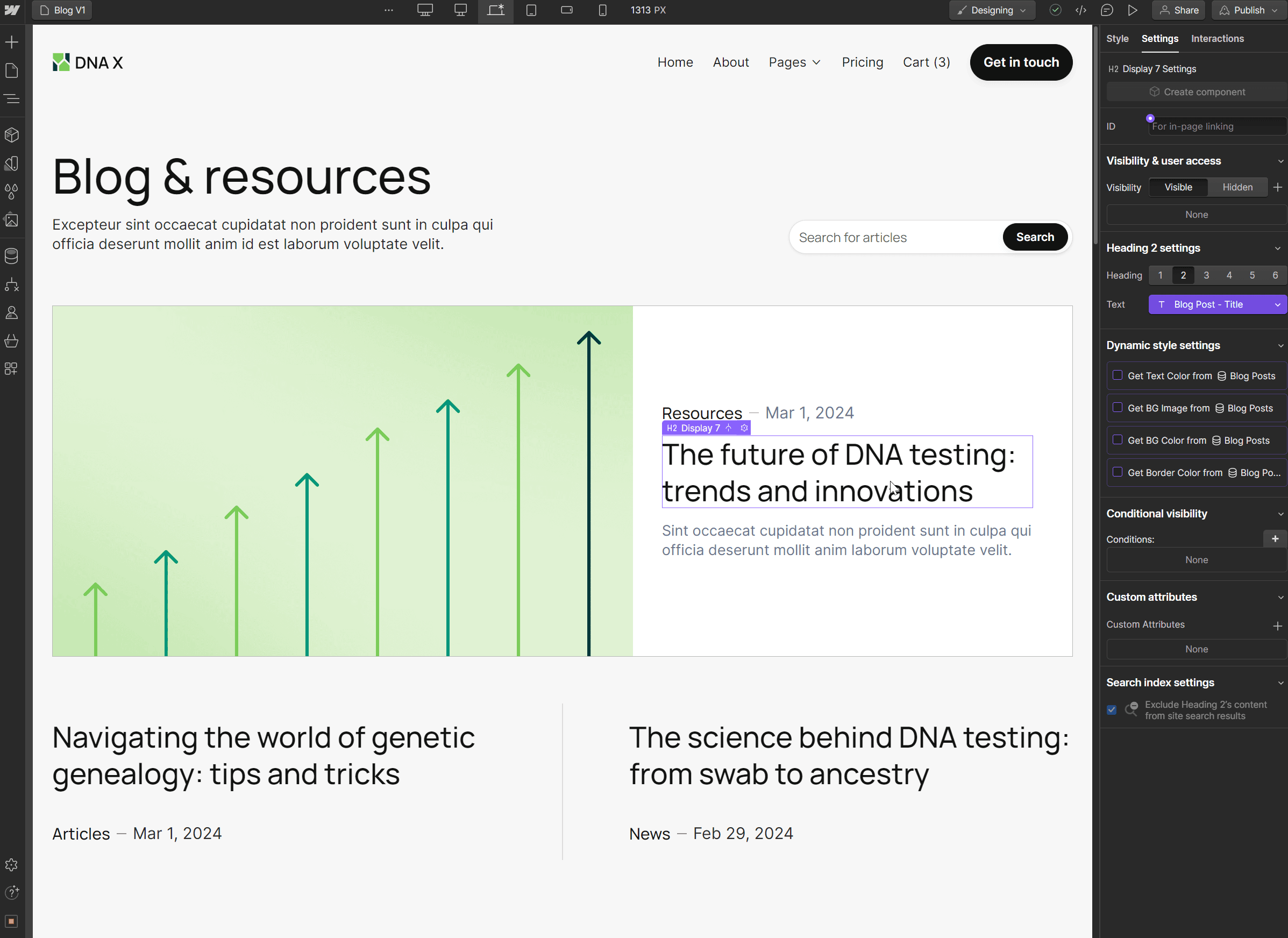1288x938 pixels.
Task: Switch to mobile portrait breakpoint
Action: point(602,10)
